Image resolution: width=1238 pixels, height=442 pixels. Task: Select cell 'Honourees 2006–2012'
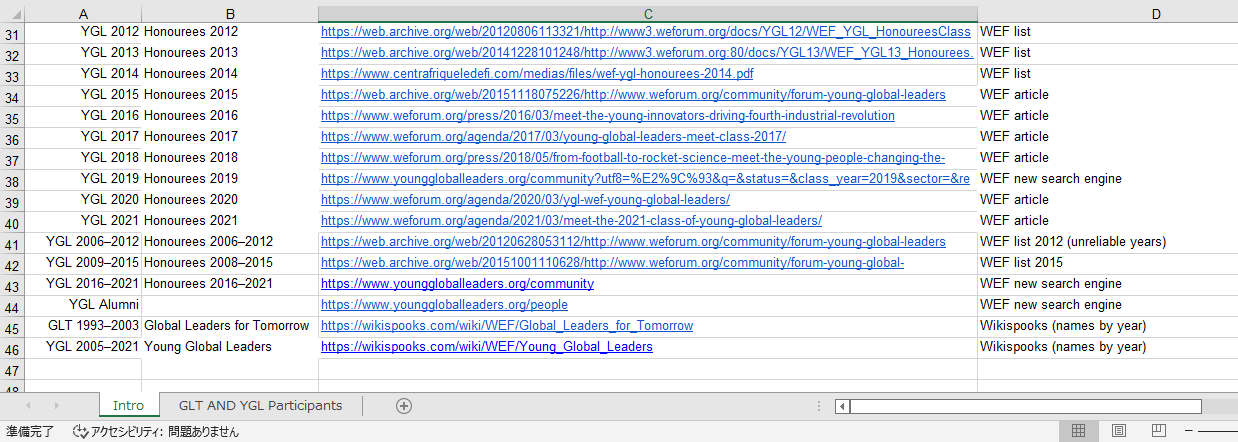coord(230,242)
